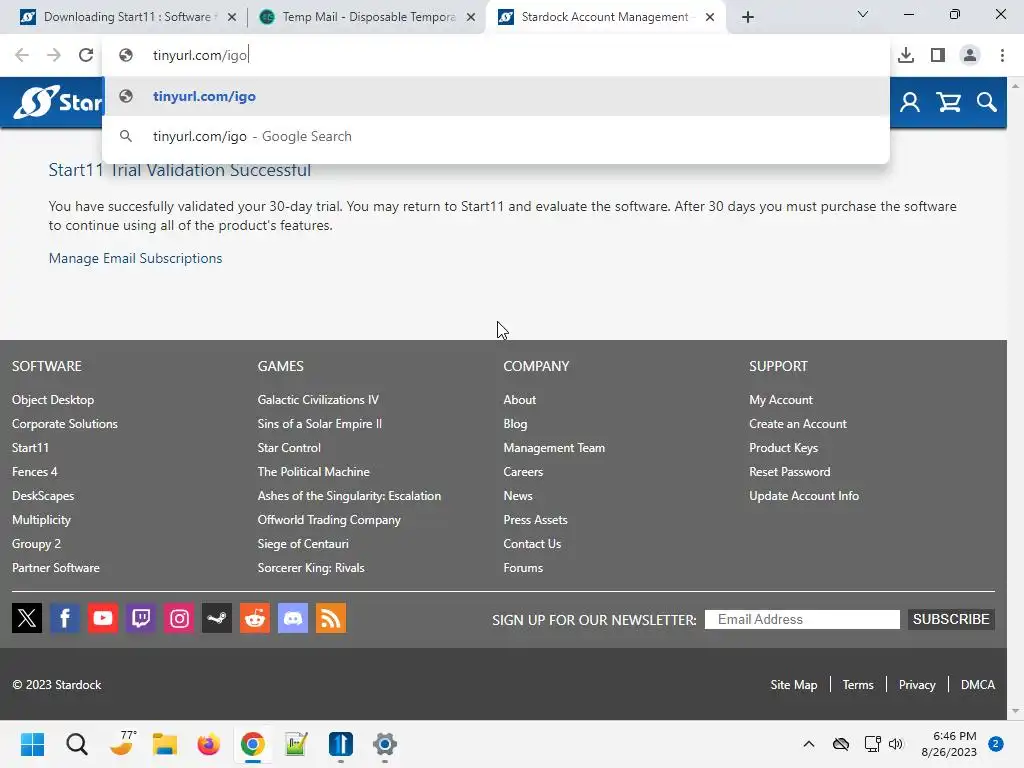
Task: Open Galactic Civilizations IV link
Action: pyautogui.click(x=318, y=400)
